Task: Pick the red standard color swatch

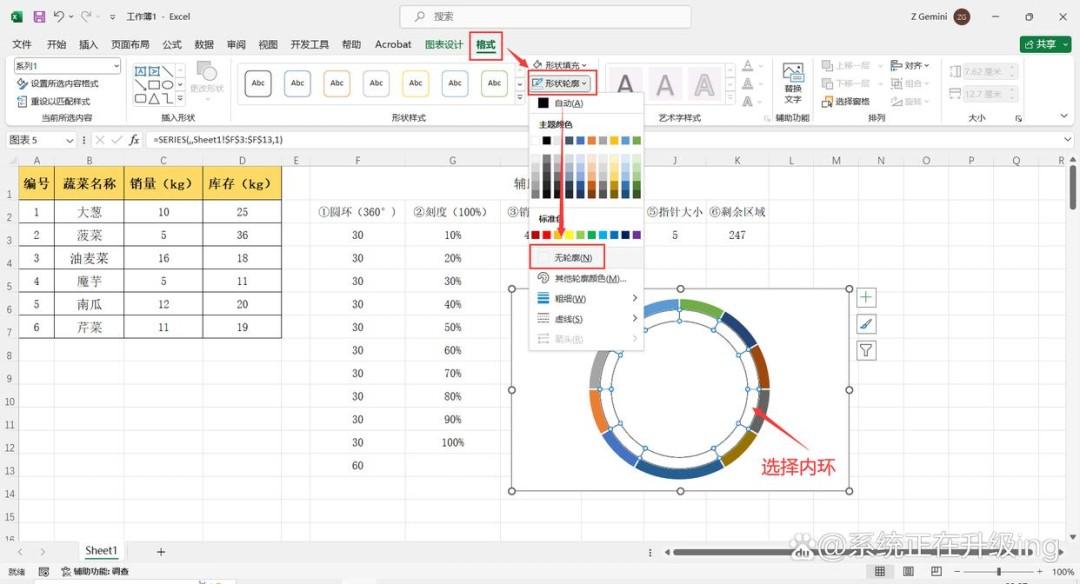Action: [x=546, y=235]
